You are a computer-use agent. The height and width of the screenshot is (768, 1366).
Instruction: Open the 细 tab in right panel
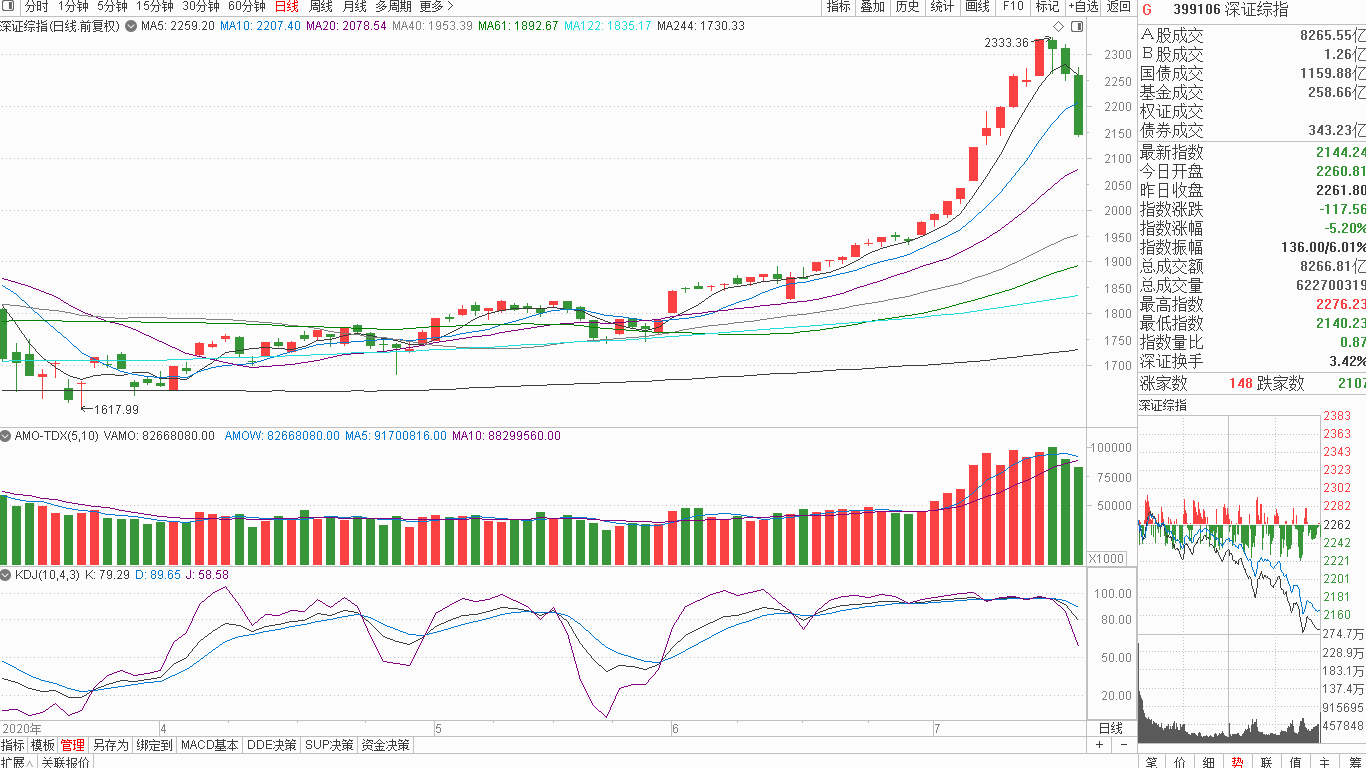click(x=1210, y=762)
